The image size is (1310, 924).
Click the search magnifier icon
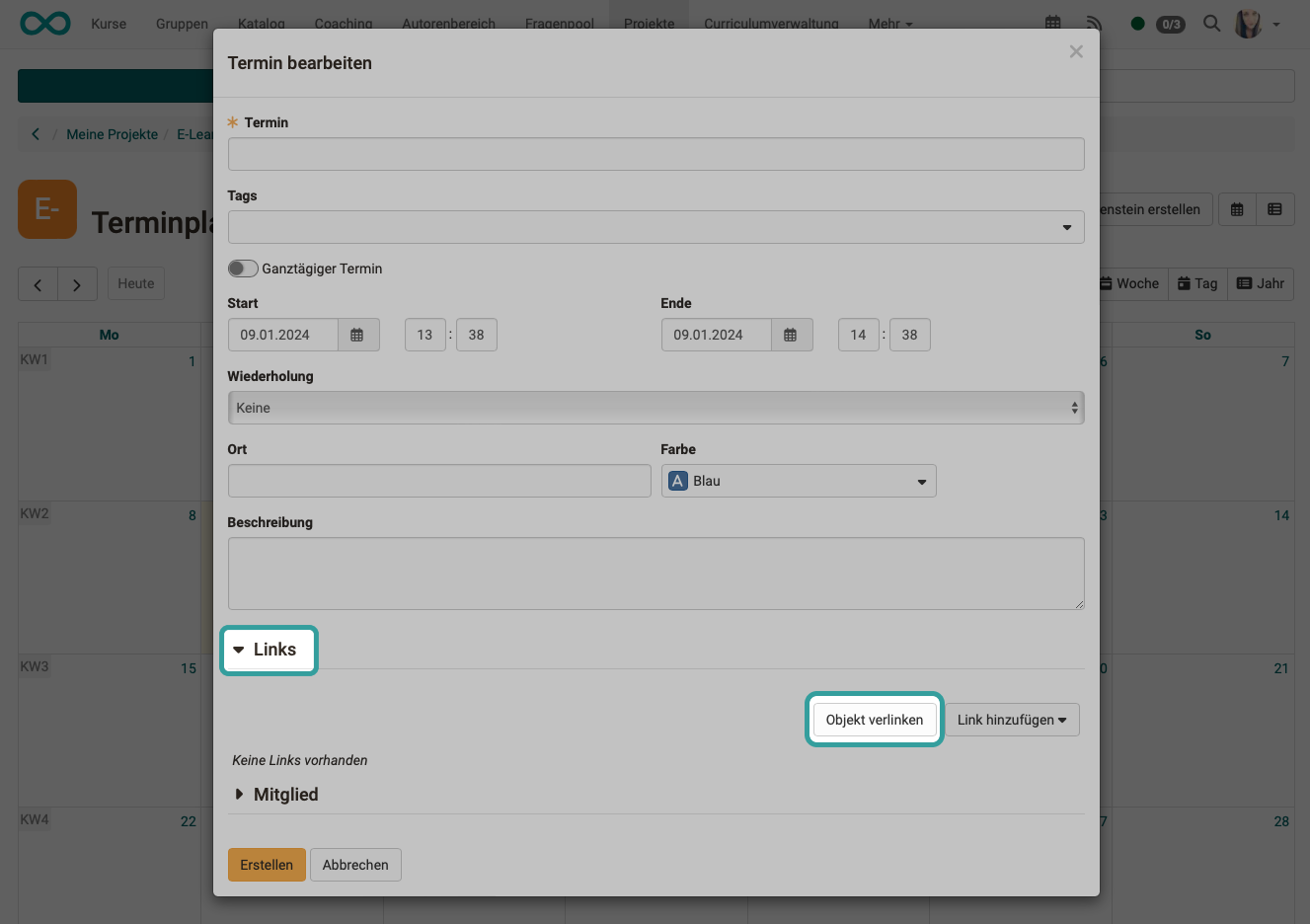[1211, 23]
